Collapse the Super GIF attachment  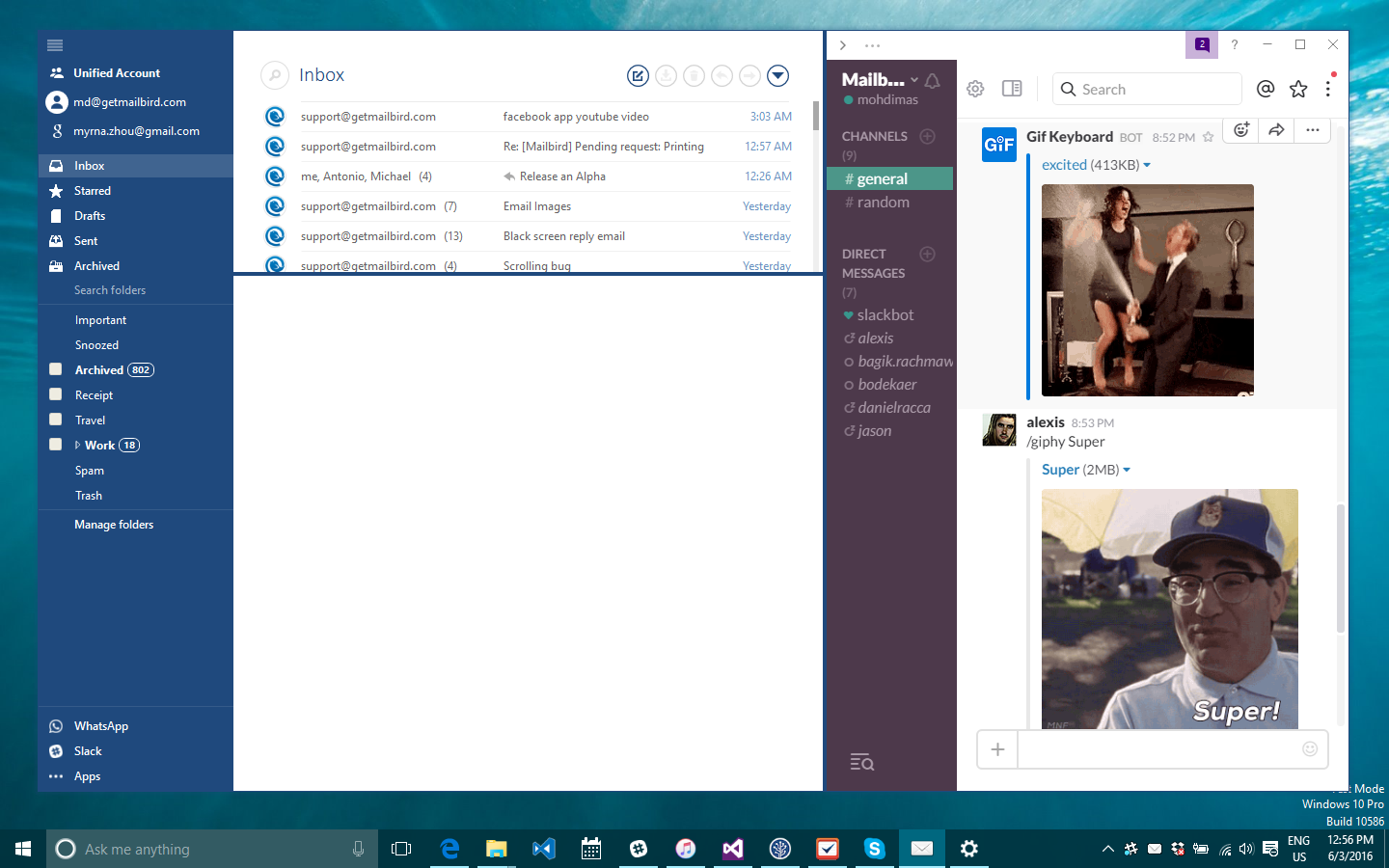click(x=1126, y=471)
